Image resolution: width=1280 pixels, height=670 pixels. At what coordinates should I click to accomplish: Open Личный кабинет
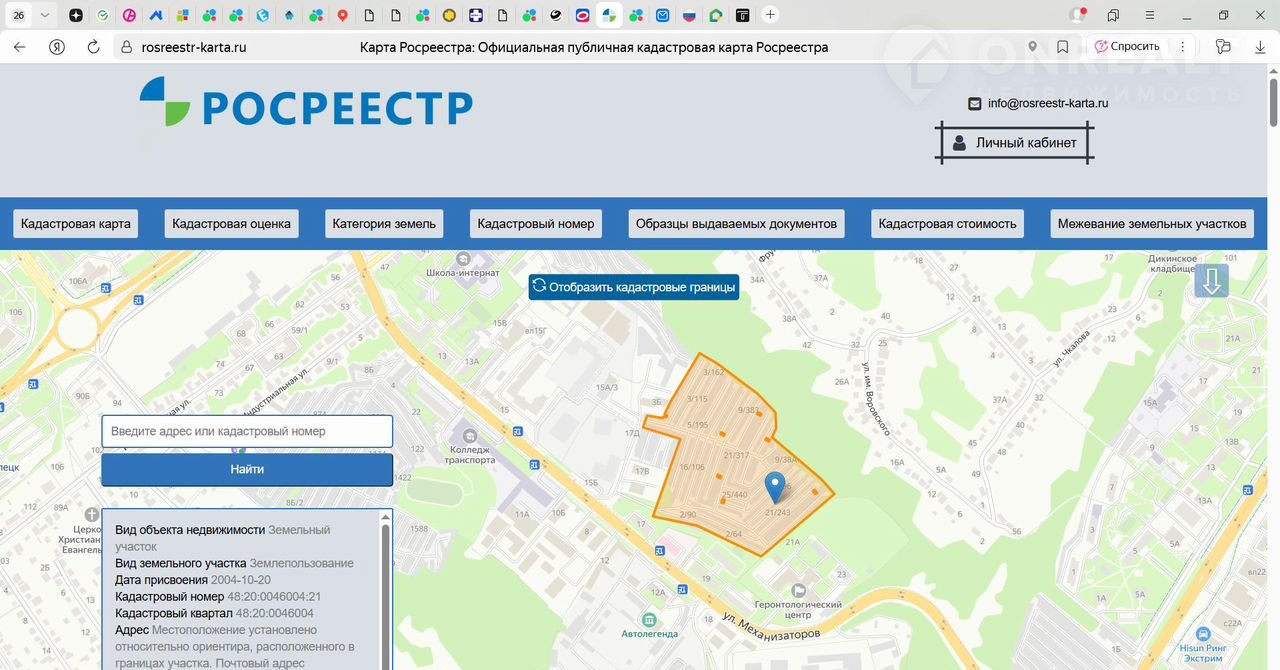click(x=1015, y=143)
